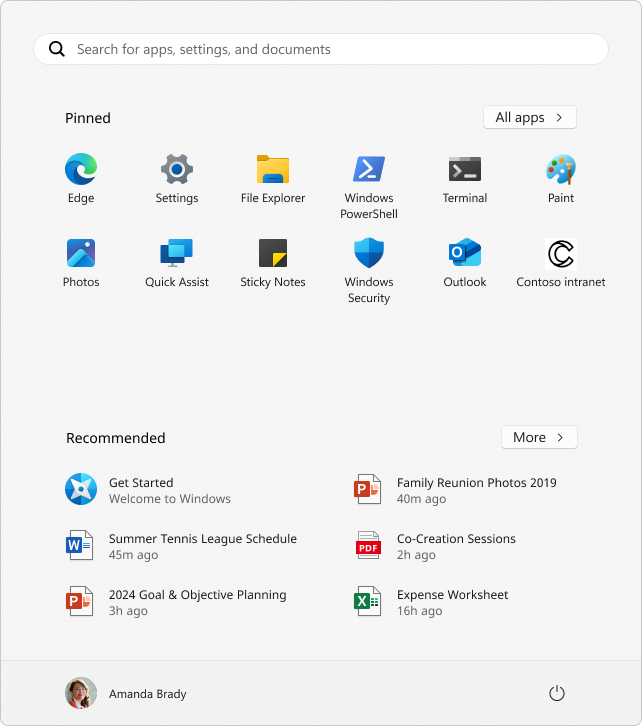Open the Expense Worksheet file
The image size is (642, 726).
452,602
